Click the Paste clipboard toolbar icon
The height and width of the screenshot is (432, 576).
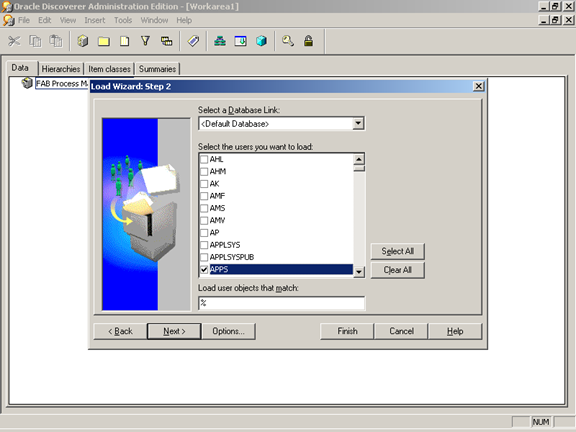(56, 41)
